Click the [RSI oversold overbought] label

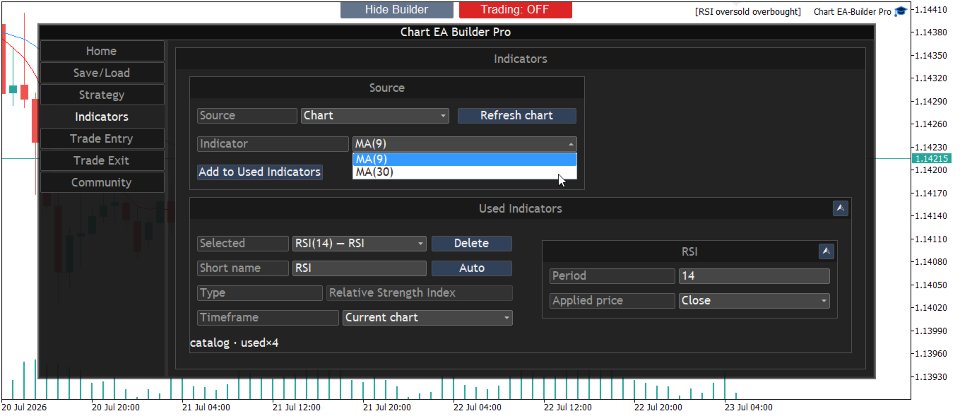pyautogui.click(x=748, y=12)
